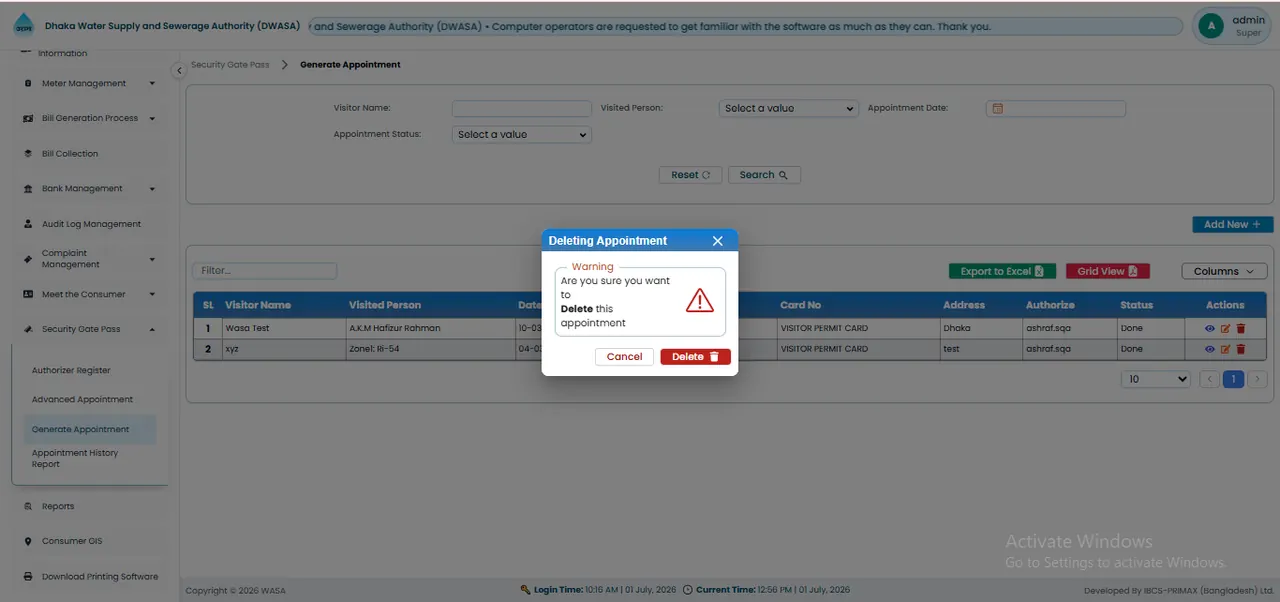The image size is (1280, 602).
Task: Click the Complaint Management sidebar icon
Action: point(28,259)
